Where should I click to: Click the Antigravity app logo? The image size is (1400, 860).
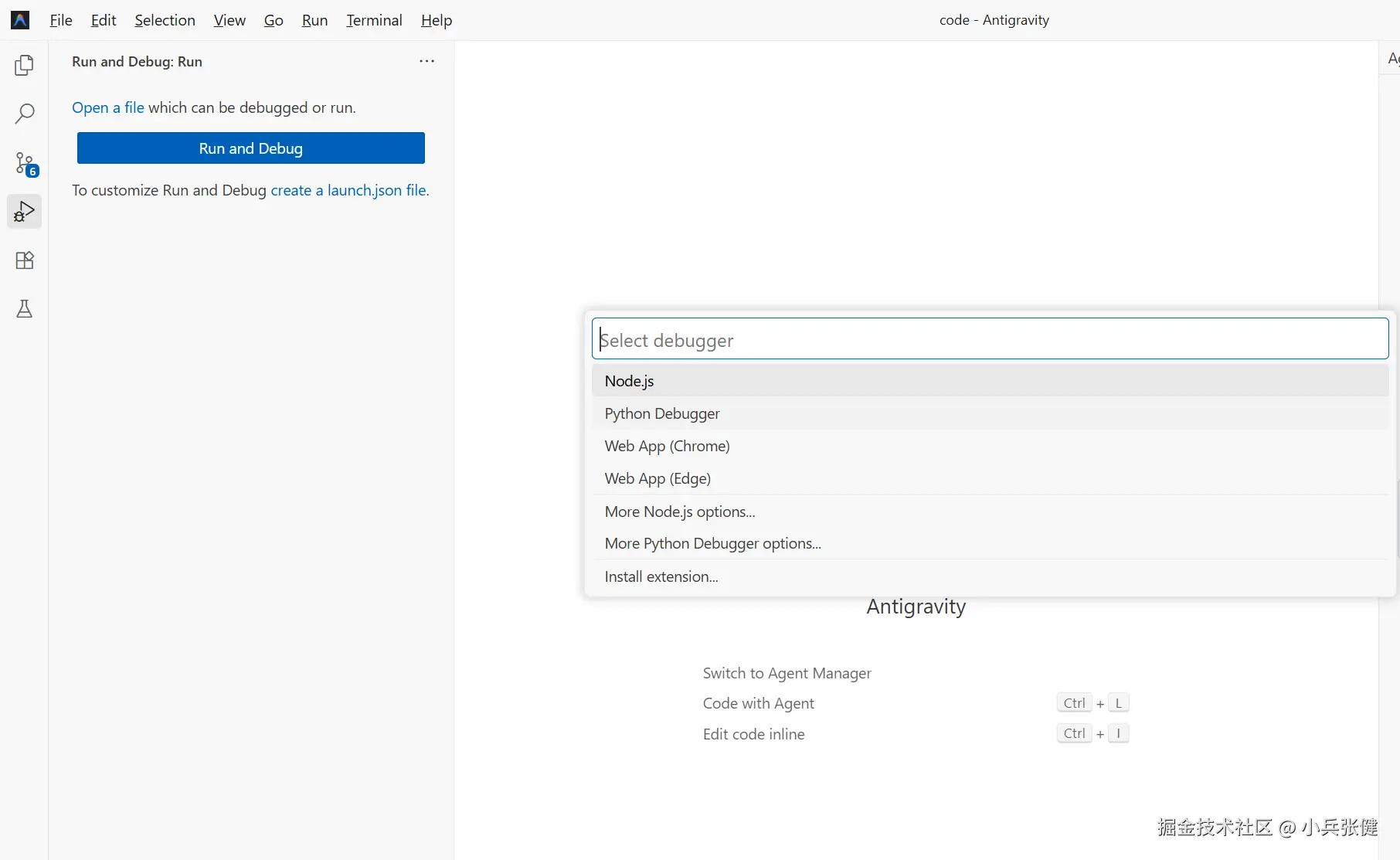point(21,20)
